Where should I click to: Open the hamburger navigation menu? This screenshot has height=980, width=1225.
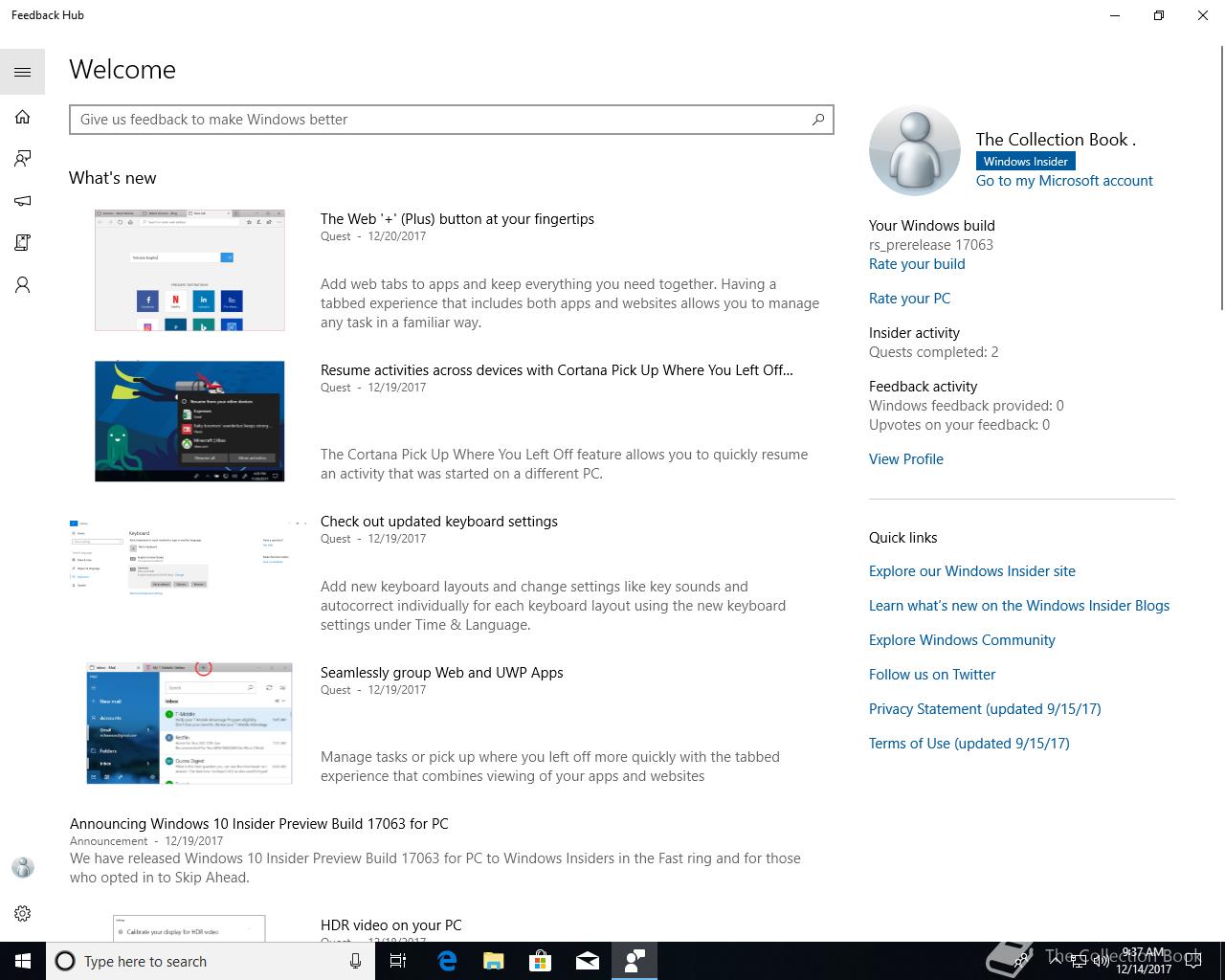[x=22, y=72]
